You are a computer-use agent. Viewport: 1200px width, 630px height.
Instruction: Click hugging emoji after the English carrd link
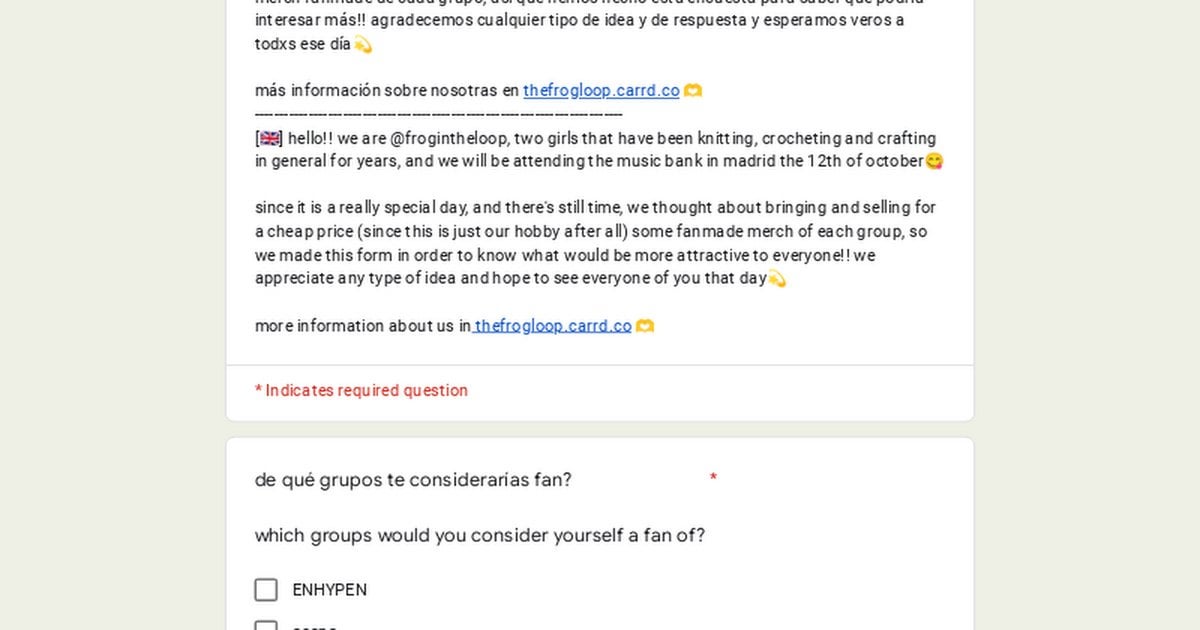click(x=645, y=326)
